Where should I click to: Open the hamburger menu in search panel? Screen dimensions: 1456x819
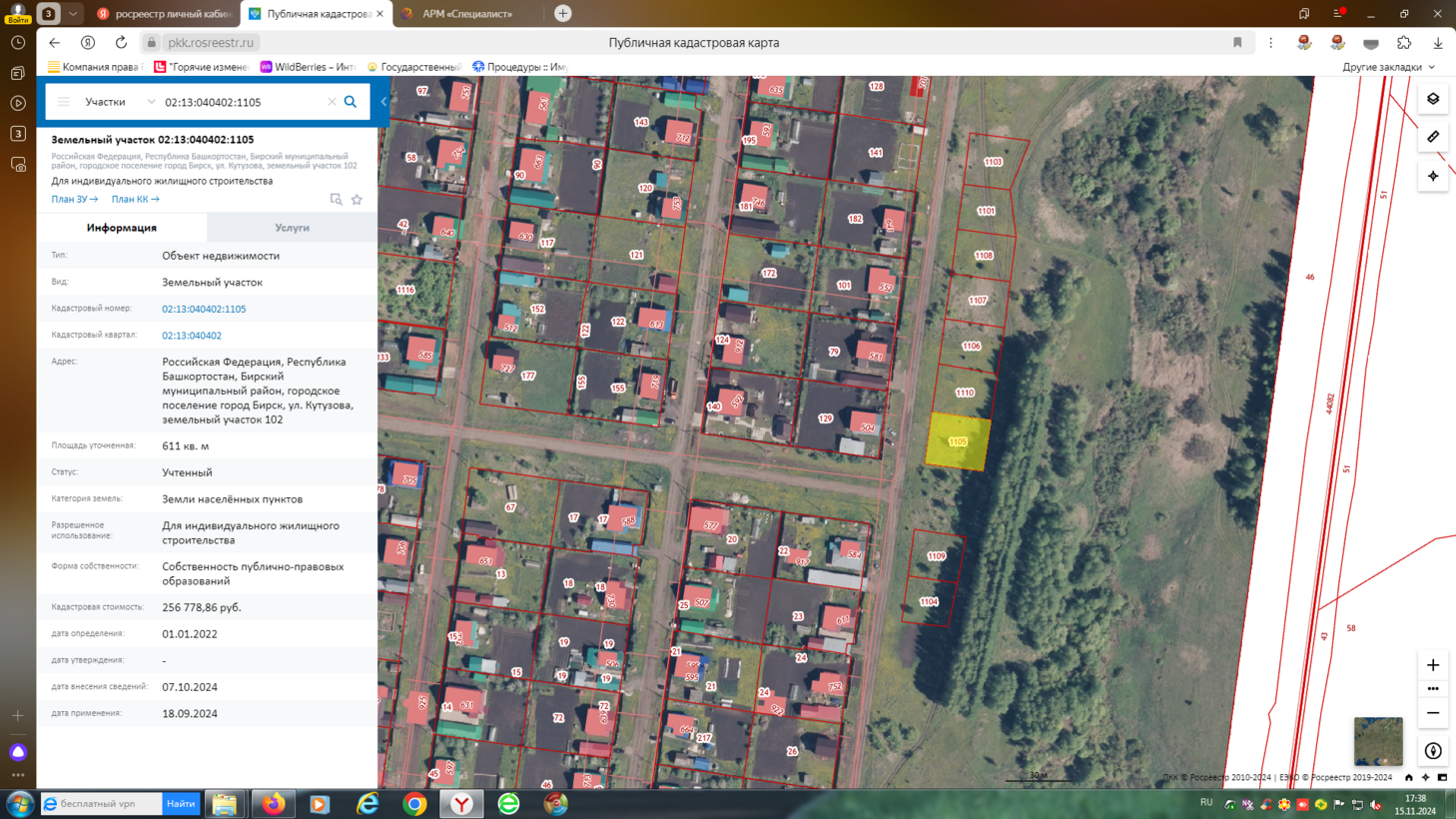[x=64, y=102]
